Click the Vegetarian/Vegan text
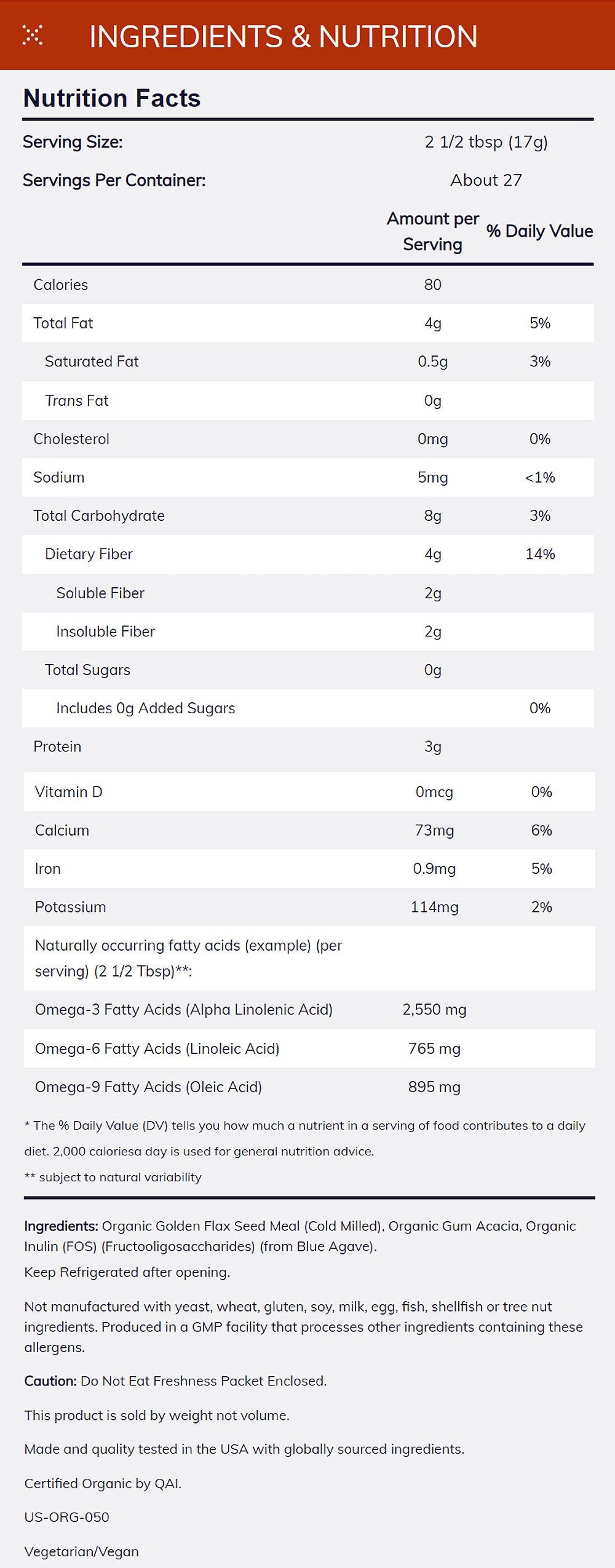 pos(81,1551)
